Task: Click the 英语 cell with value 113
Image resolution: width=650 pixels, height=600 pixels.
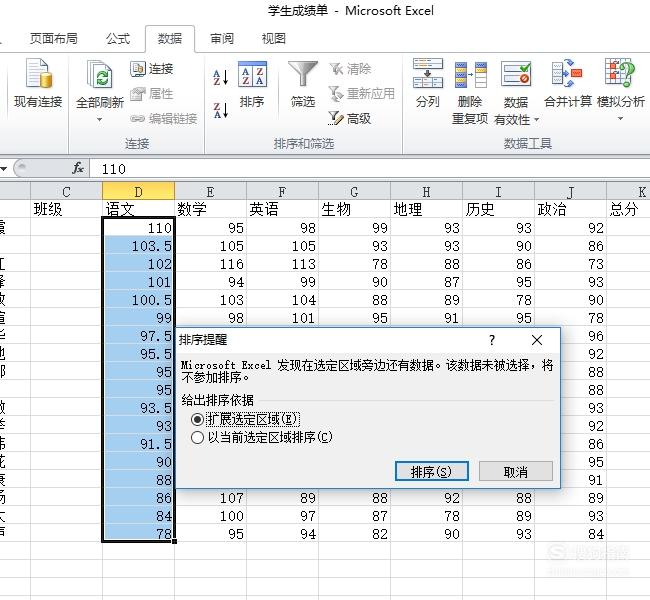Action: 282,264
